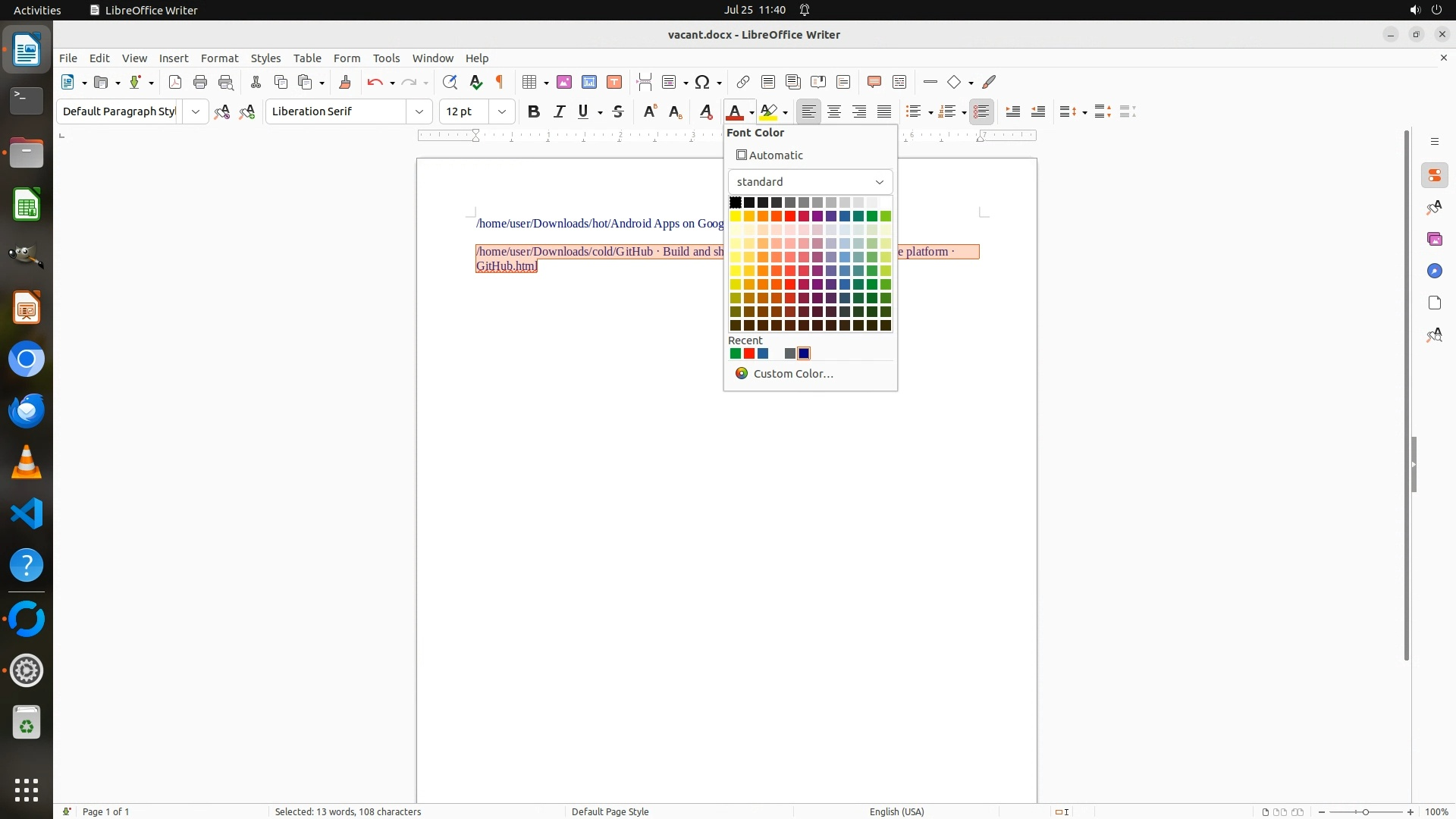Click the Clone Formatting paintbrush icon
The image size is (1456, 819).
pos(345,82)
